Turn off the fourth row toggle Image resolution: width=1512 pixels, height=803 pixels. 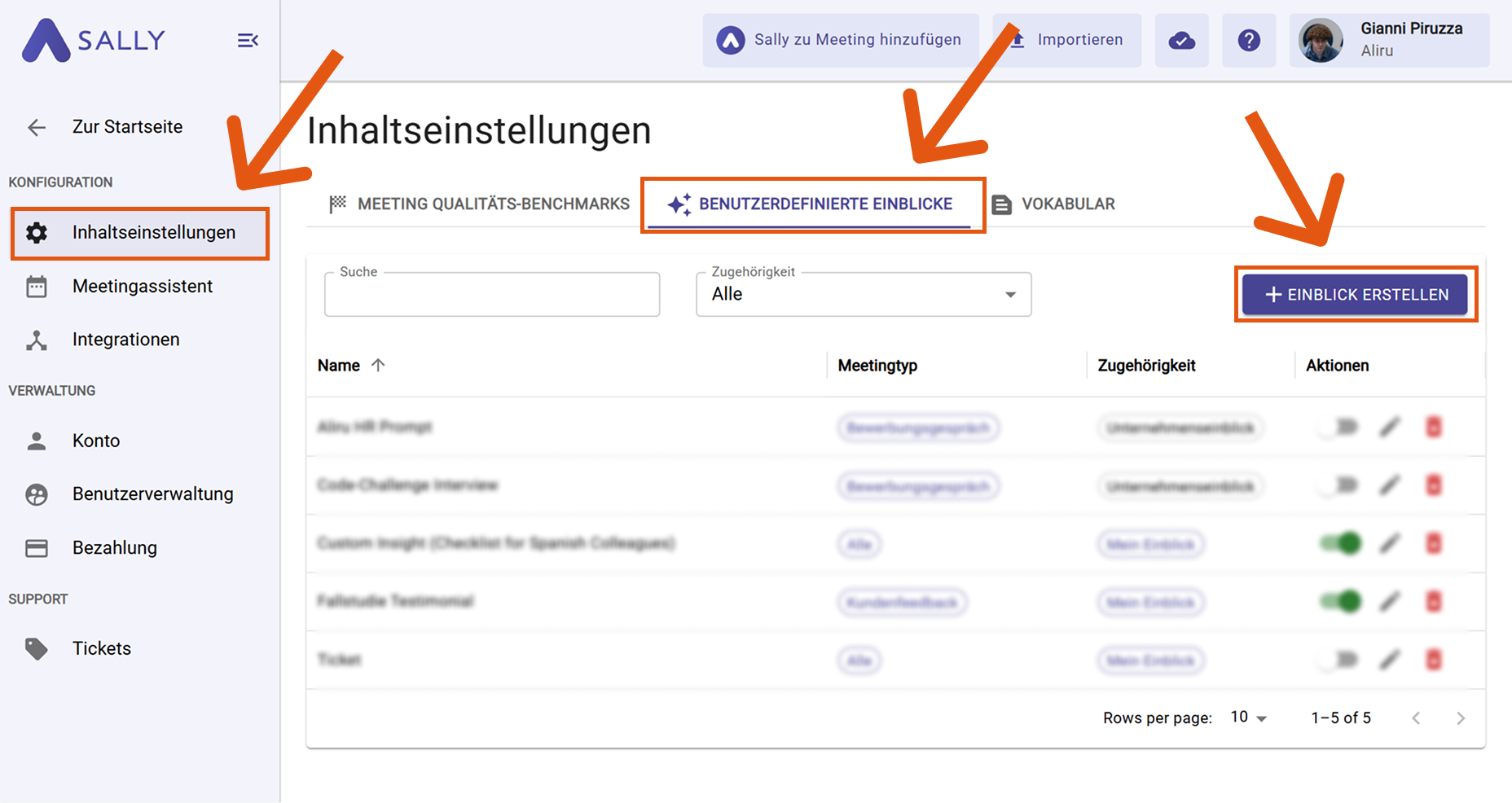tap(1341, 602)
